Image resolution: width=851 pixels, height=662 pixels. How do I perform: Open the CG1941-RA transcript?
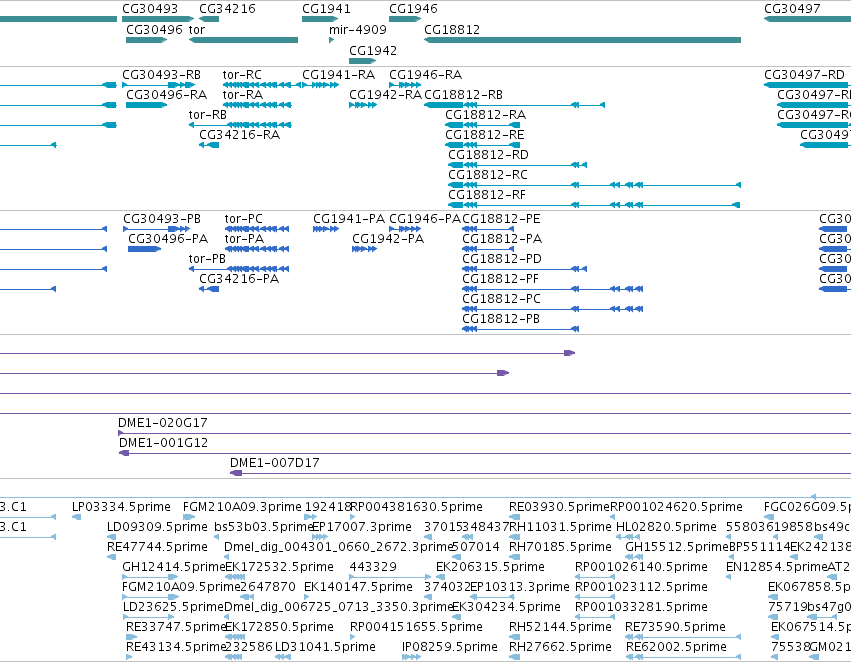click(x=321, y=85)
